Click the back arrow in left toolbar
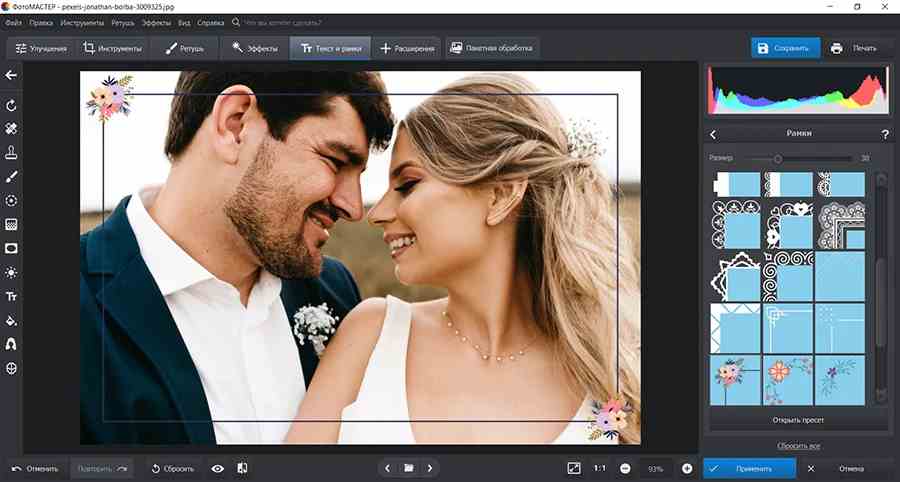The width and height of the screenshot is (900, 482). [12, 75]
